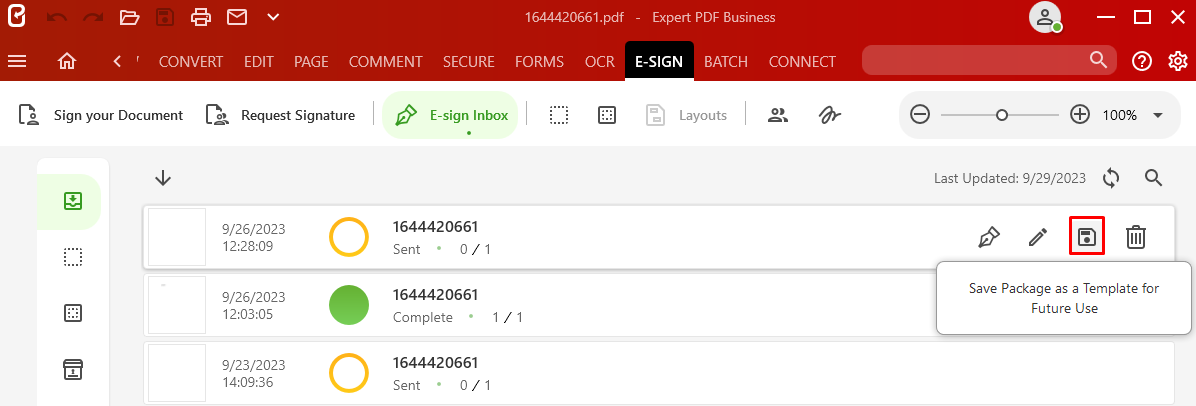Click the Last Updated: 9/29/2023 text
This screenshot has height=406, width=1196.
pyautogui.click(x=1010, y=179)
